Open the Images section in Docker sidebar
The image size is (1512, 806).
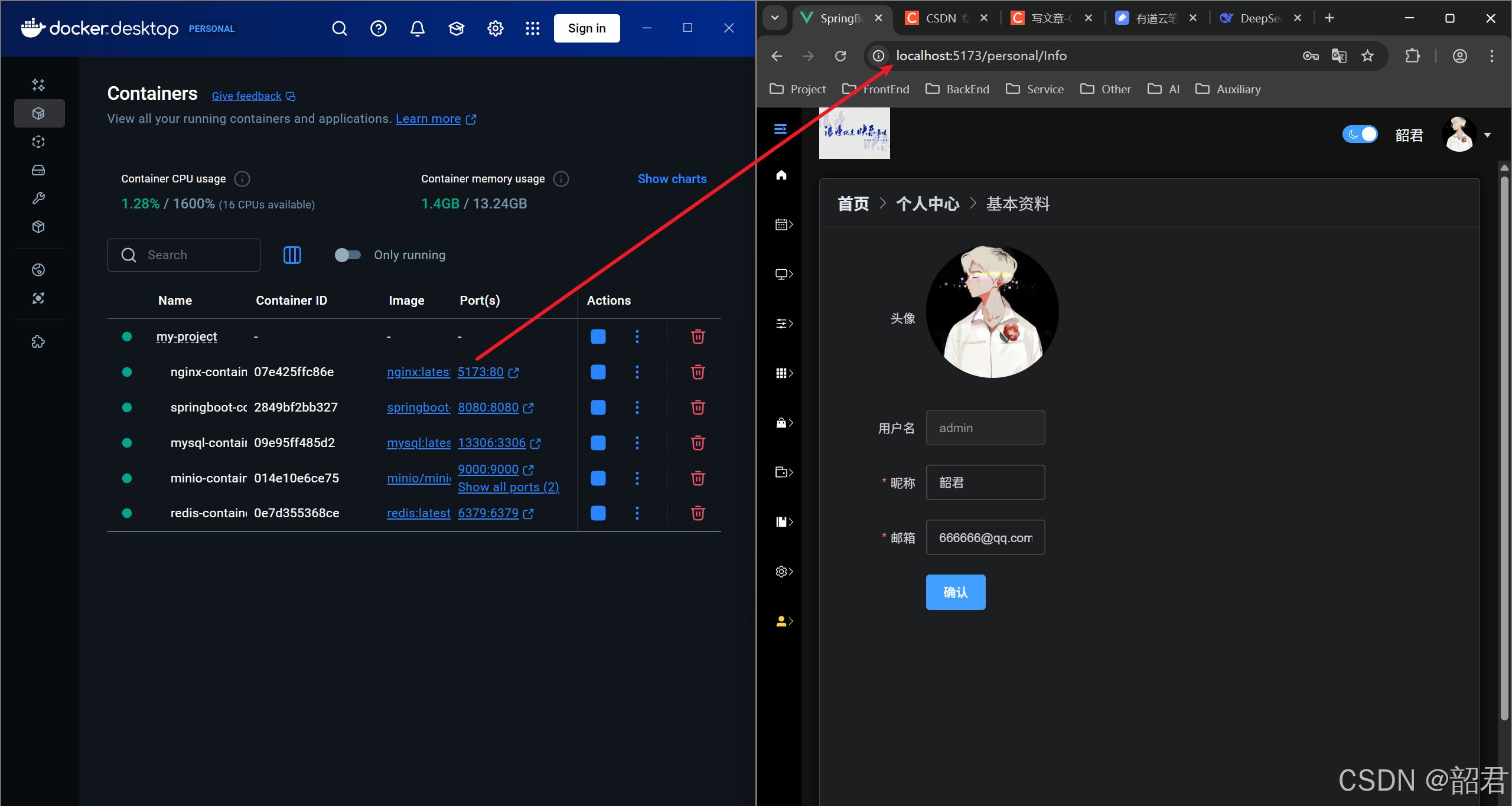(38, 142)
